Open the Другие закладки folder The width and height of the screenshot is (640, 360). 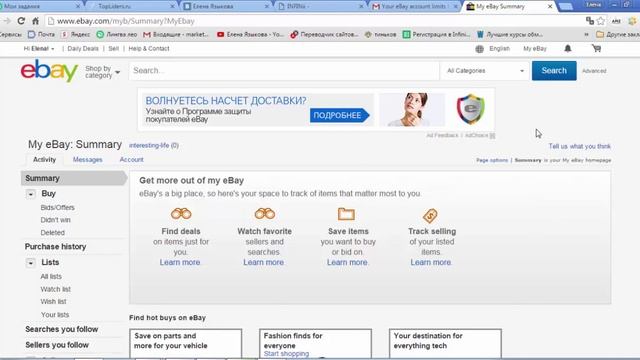[x=618, y=35]
